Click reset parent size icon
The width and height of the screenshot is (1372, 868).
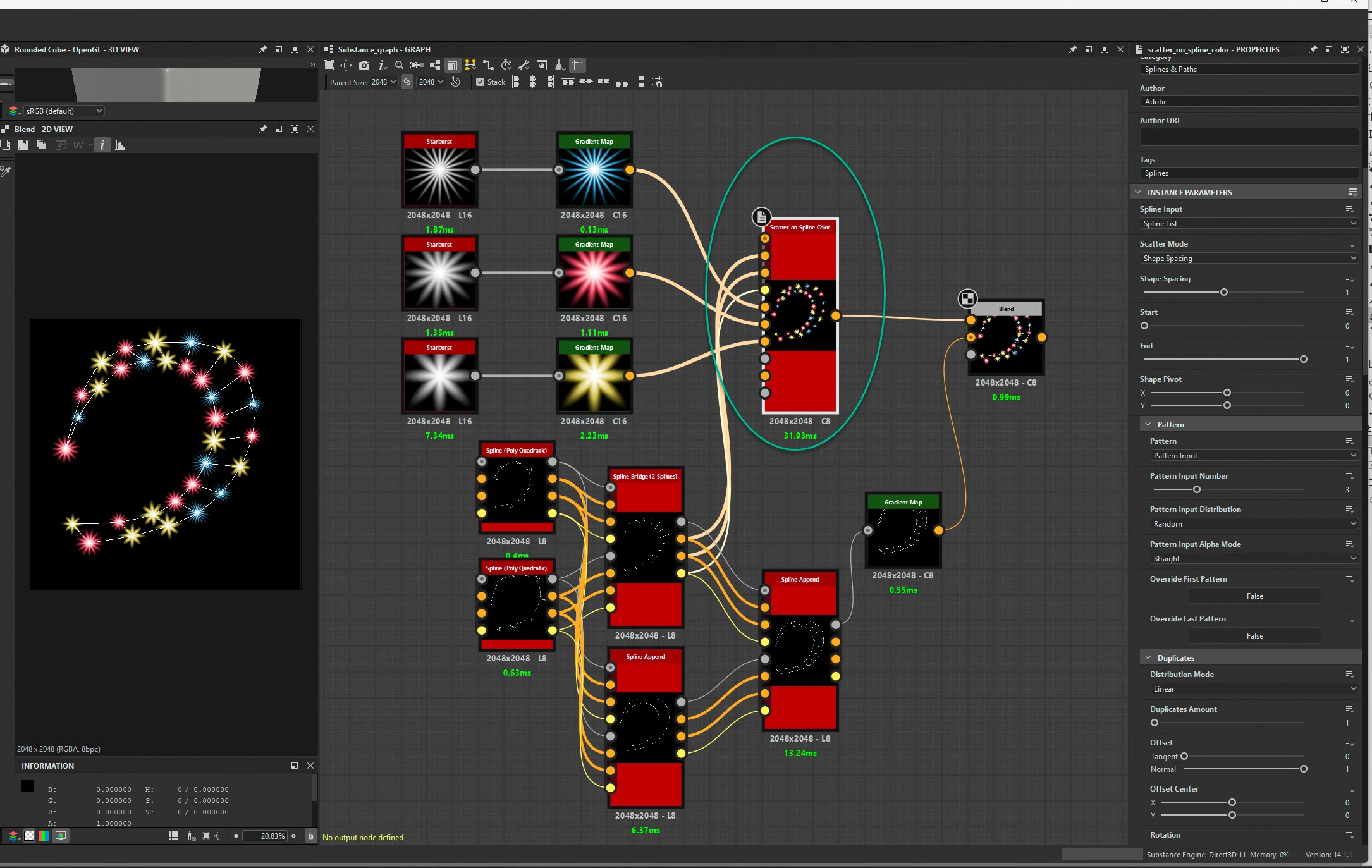pyautogui.click(x=455, y=82)
